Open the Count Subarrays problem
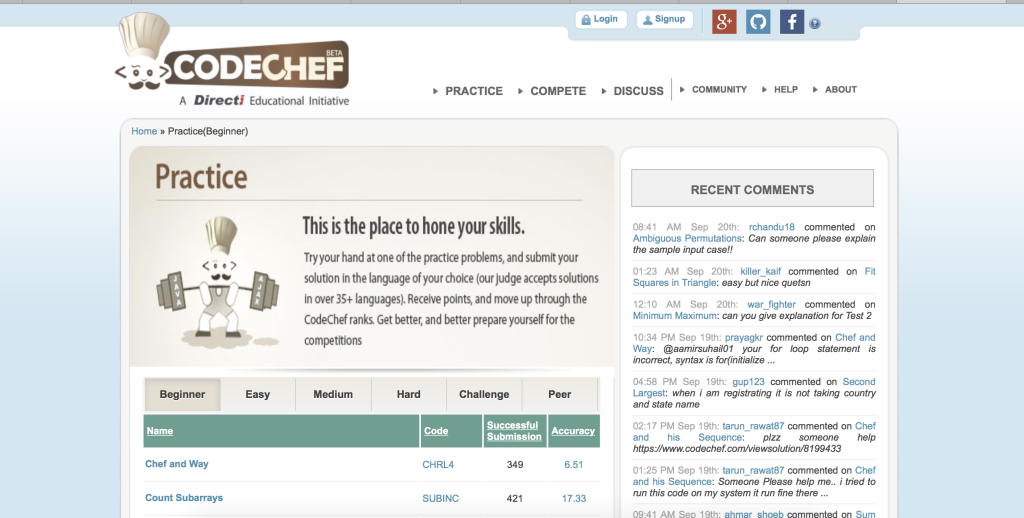The width and height of the screenshot is (1024, 518). pyautogui.click(x=184, y=498)
